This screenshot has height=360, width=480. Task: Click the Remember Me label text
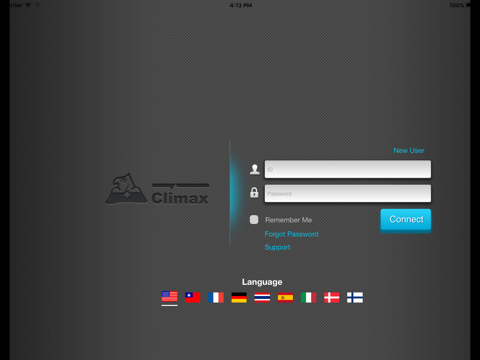tap(289, 220)
